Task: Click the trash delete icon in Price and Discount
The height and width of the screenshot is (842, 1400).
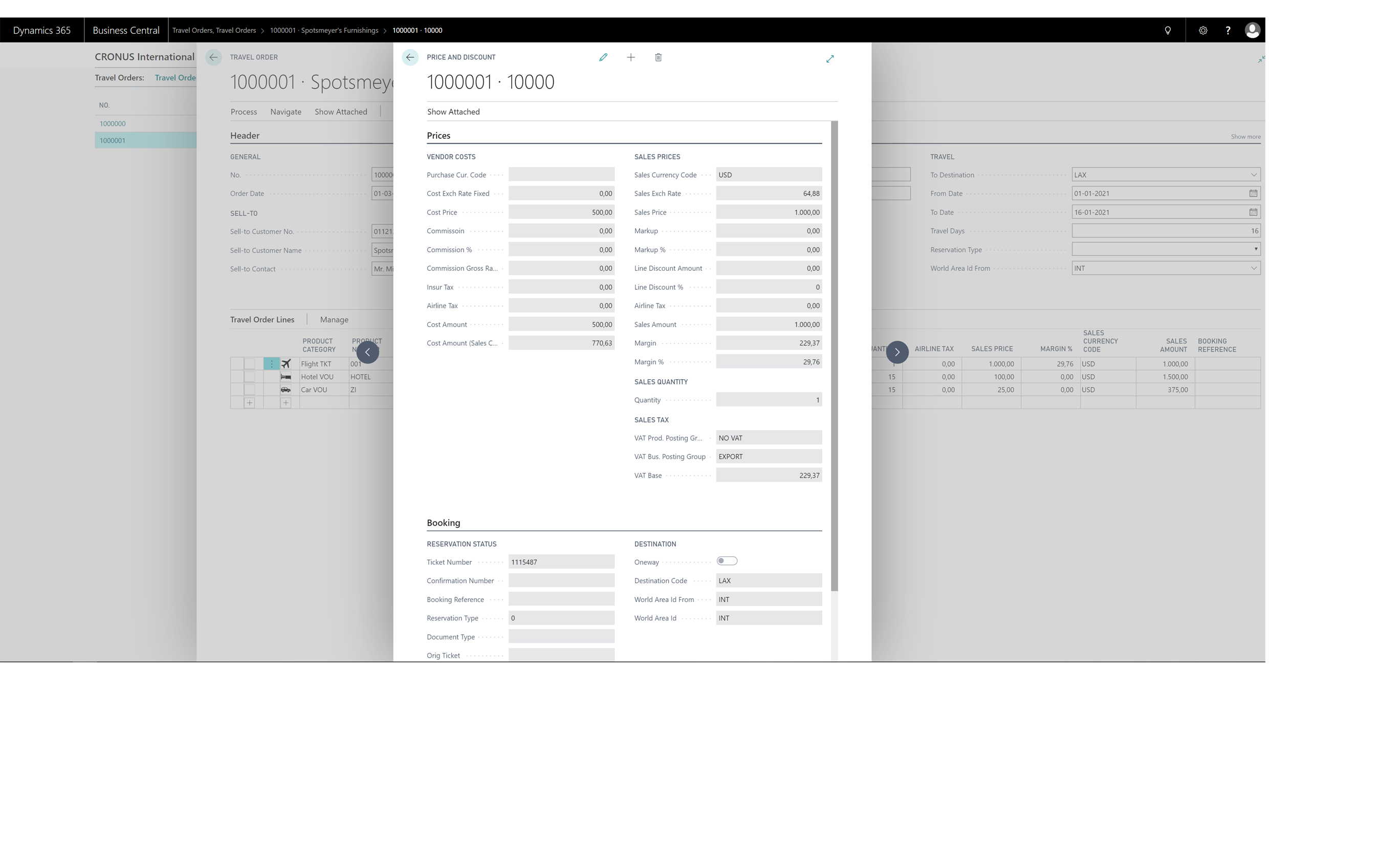Action: (658, 57)
